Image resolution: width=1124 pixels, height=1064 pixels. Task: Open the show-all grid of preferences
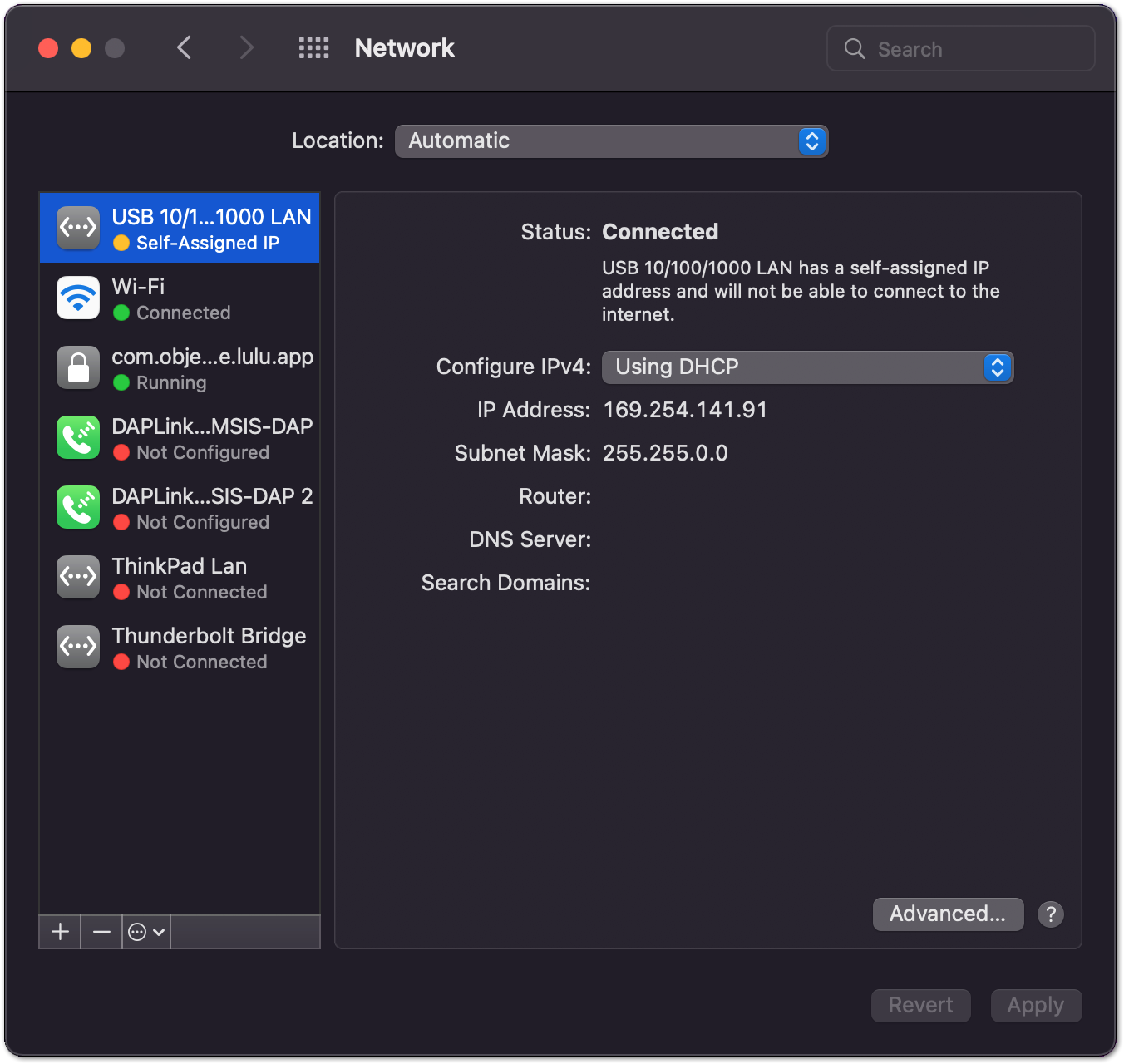313,48
